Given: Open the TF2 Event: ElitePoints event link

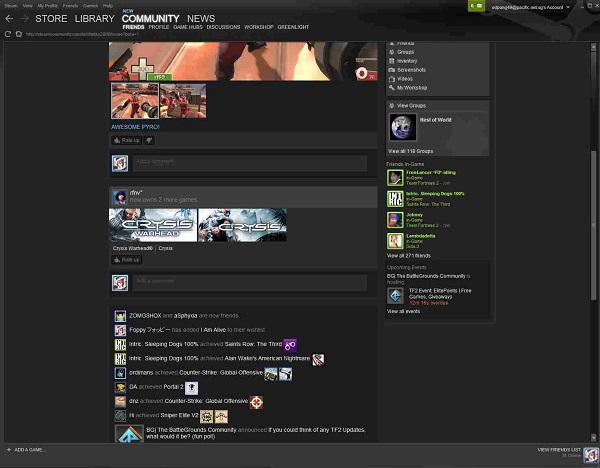Looking at the screenshot, I should coord(440,294).
